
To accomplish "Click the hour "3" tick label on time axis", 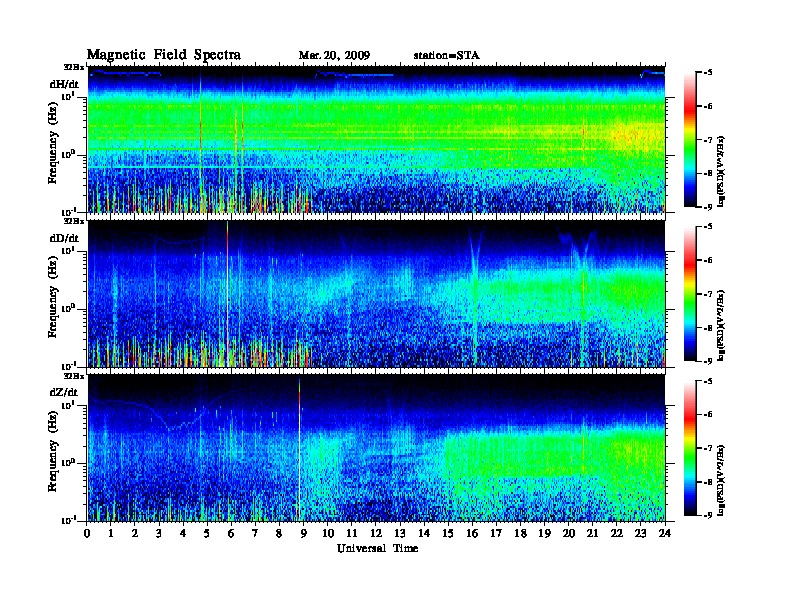I will click(x=159, y=533).
